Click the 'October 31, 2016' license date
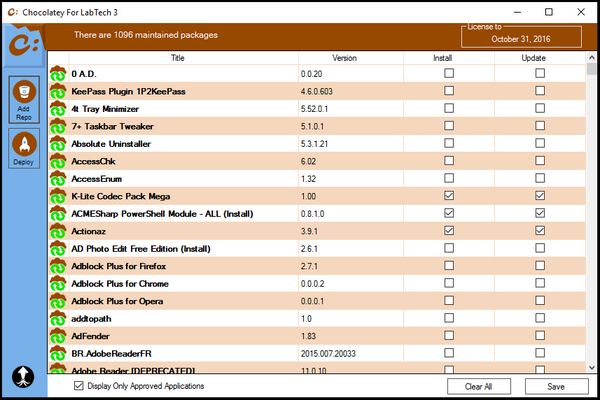600x400 pixels. pyautogui.click(x=521, y=39)
